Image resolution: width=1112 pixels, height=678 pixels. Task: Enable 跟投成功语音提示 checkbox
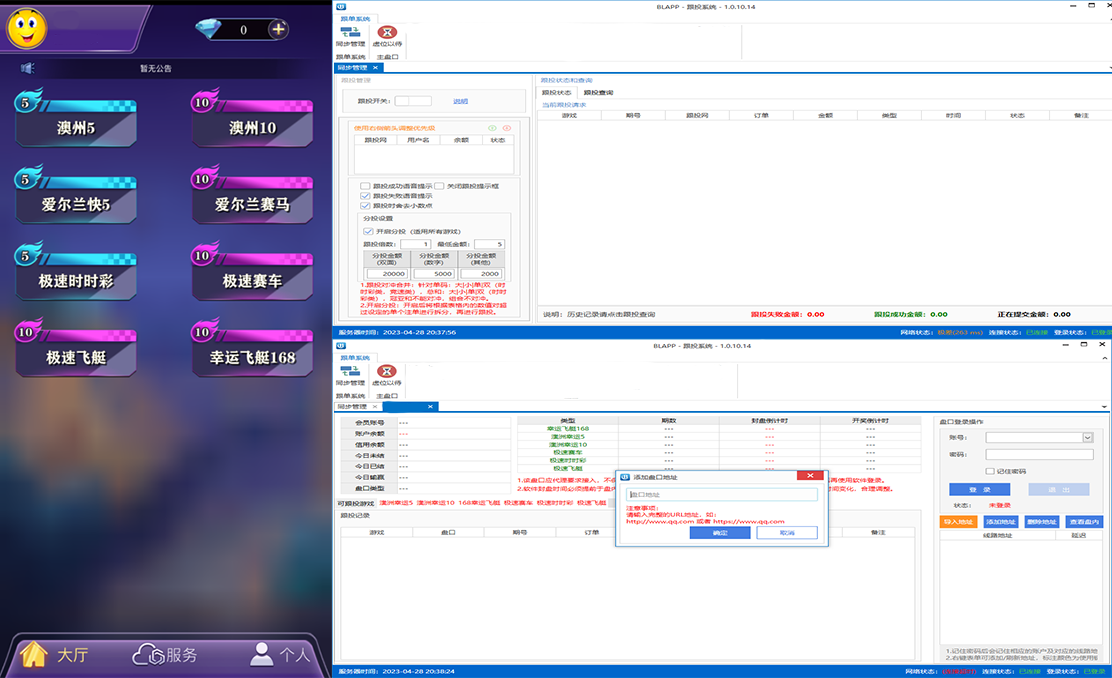click(365, 186)
